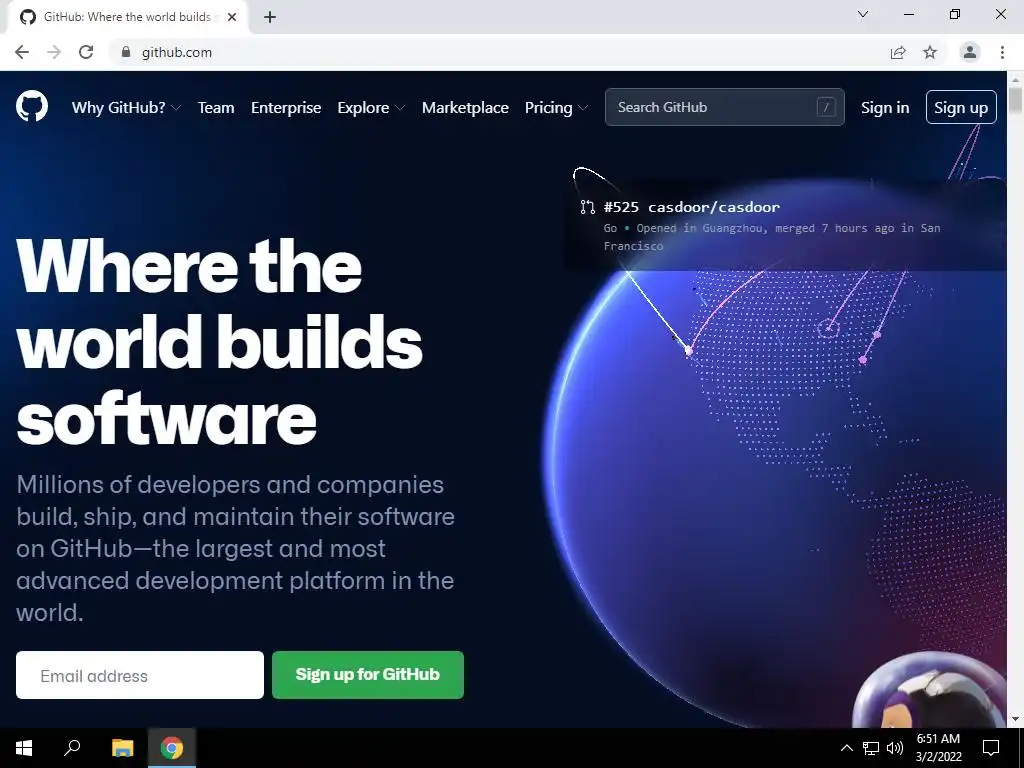The height and width of the screenshot is (768, 1024).
Task: Click the Chrome taskbar icon
Action: [x=172, y=748]
